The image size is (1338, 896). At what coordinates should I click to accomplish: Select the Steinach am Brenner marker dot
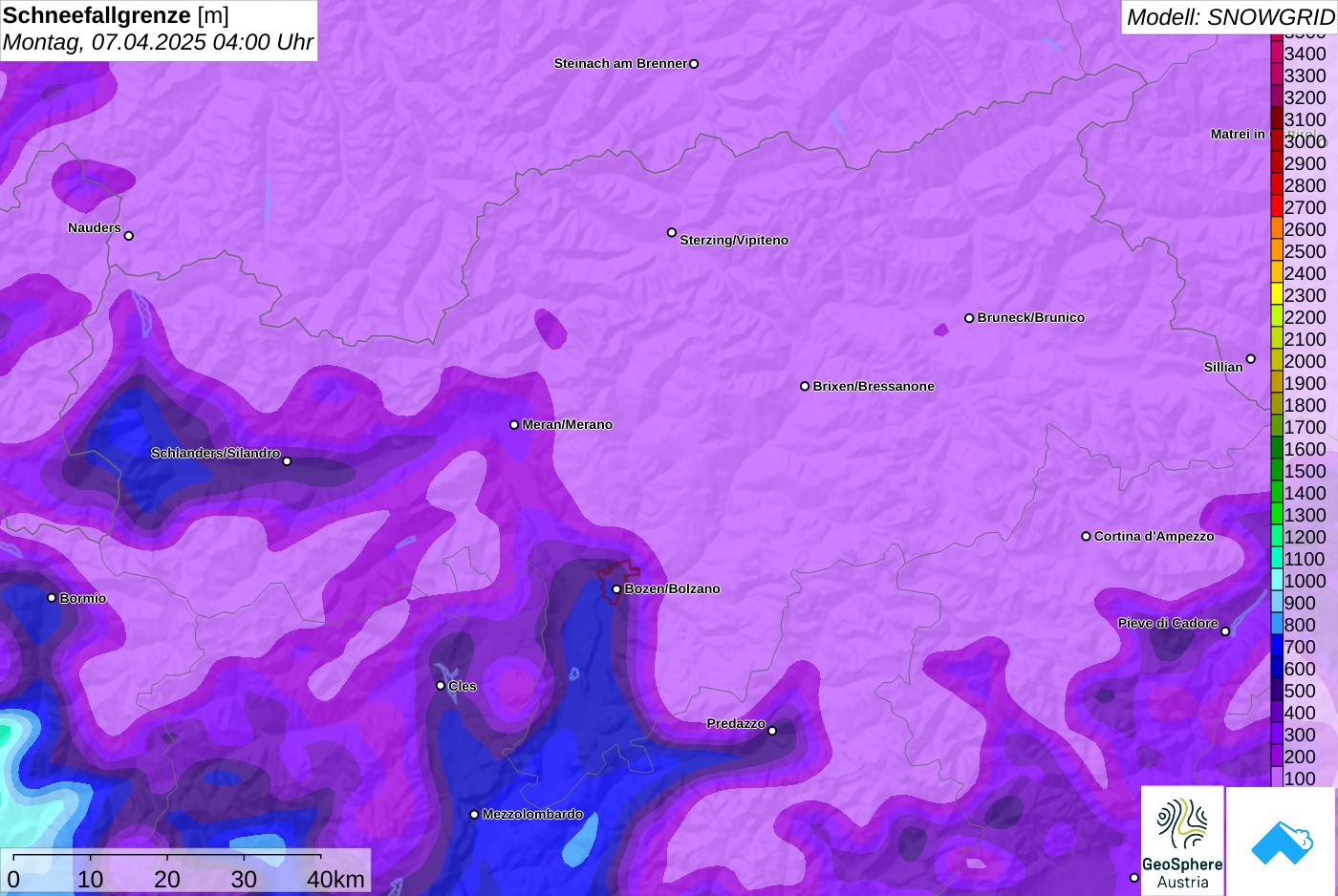[x=694, y=64]
